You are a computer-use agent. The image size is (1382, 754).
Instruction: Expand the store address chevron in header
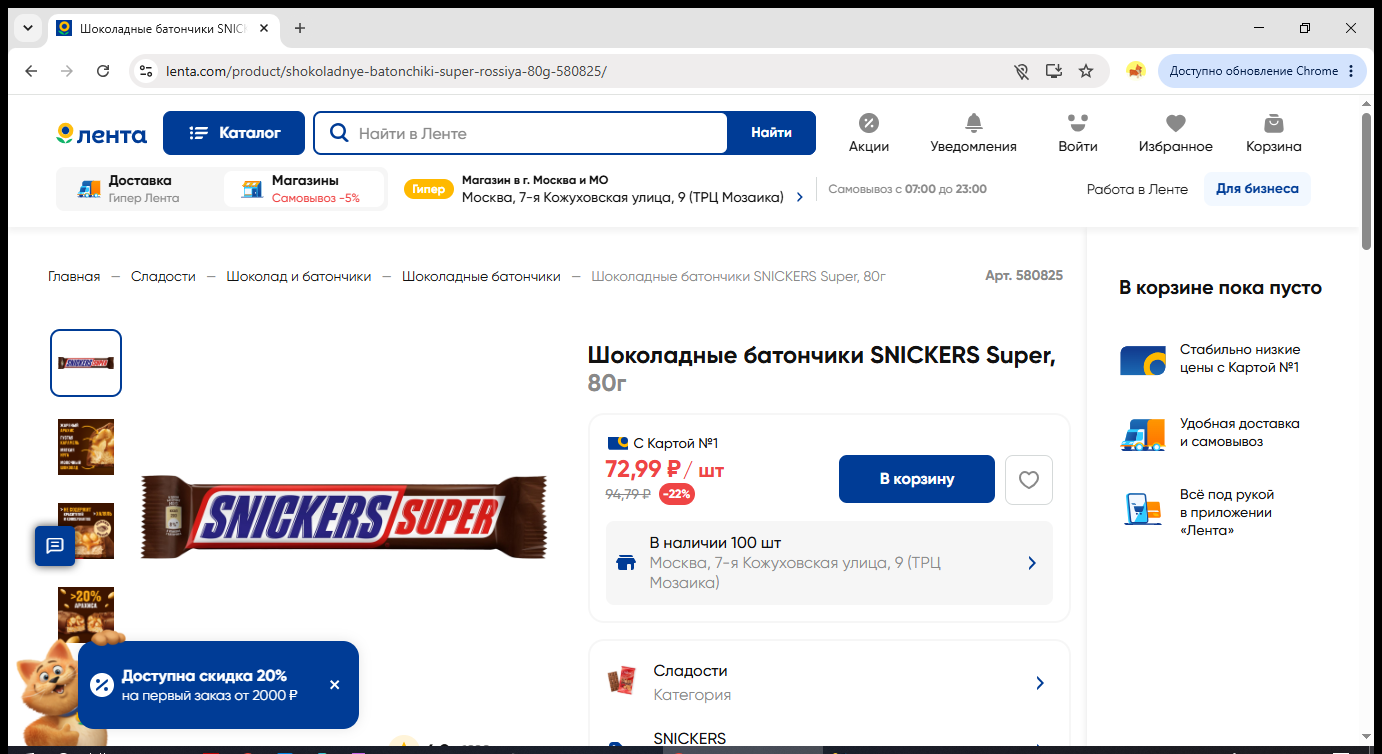799,198
